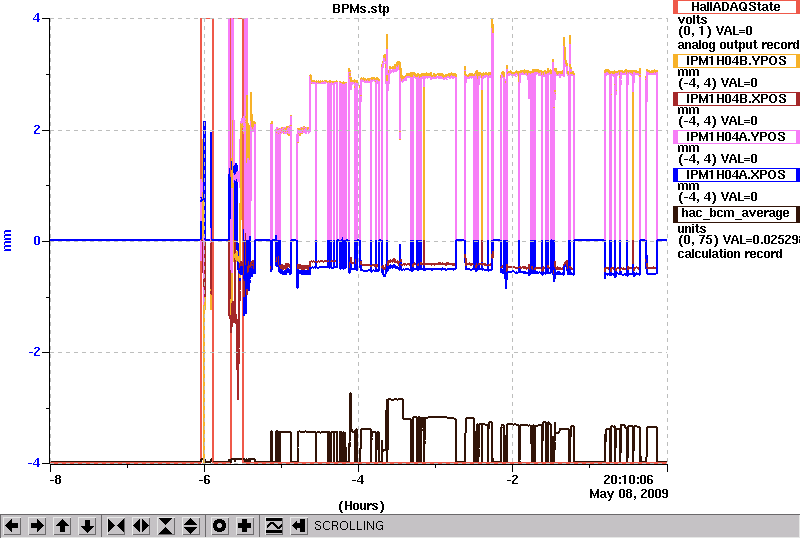Select the IPM1H04B.YPOS legend entry
The height and width of the screenshot is (538, 800).
coord(736,61)
